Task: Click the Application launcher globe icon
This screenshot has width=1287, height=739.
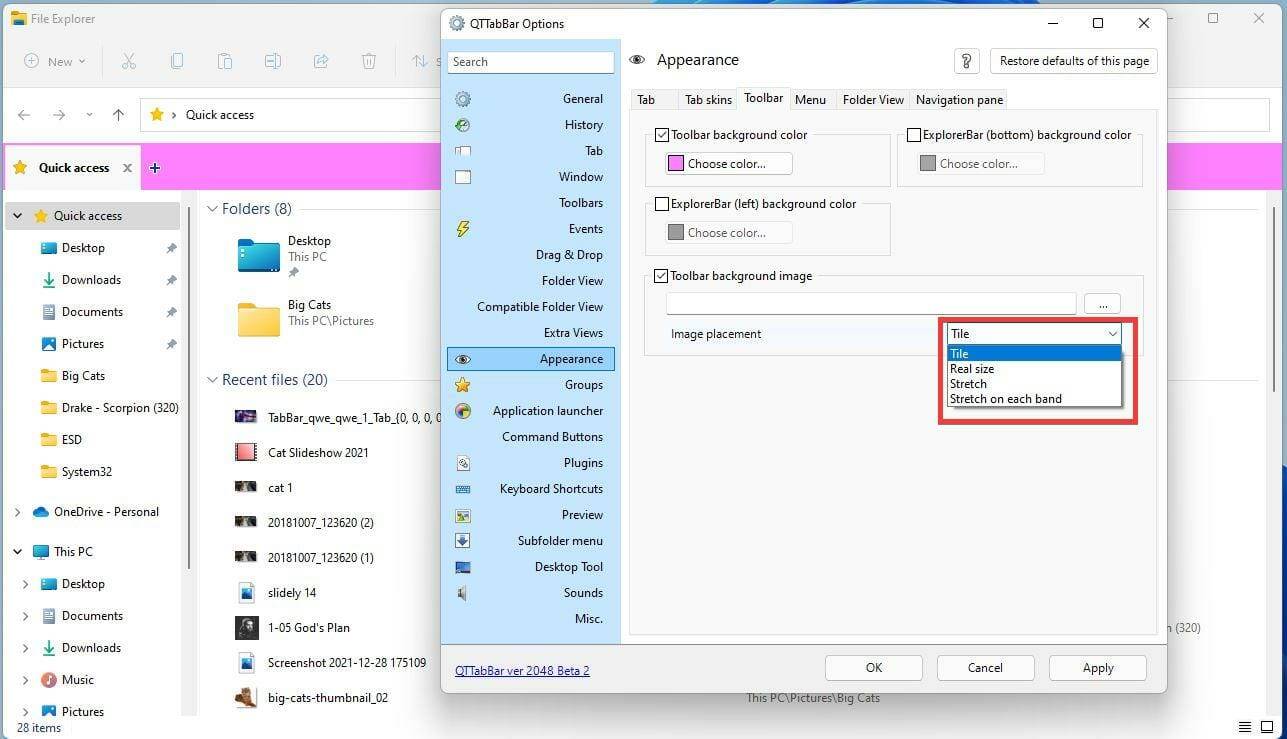Action: tap(462, 410)
